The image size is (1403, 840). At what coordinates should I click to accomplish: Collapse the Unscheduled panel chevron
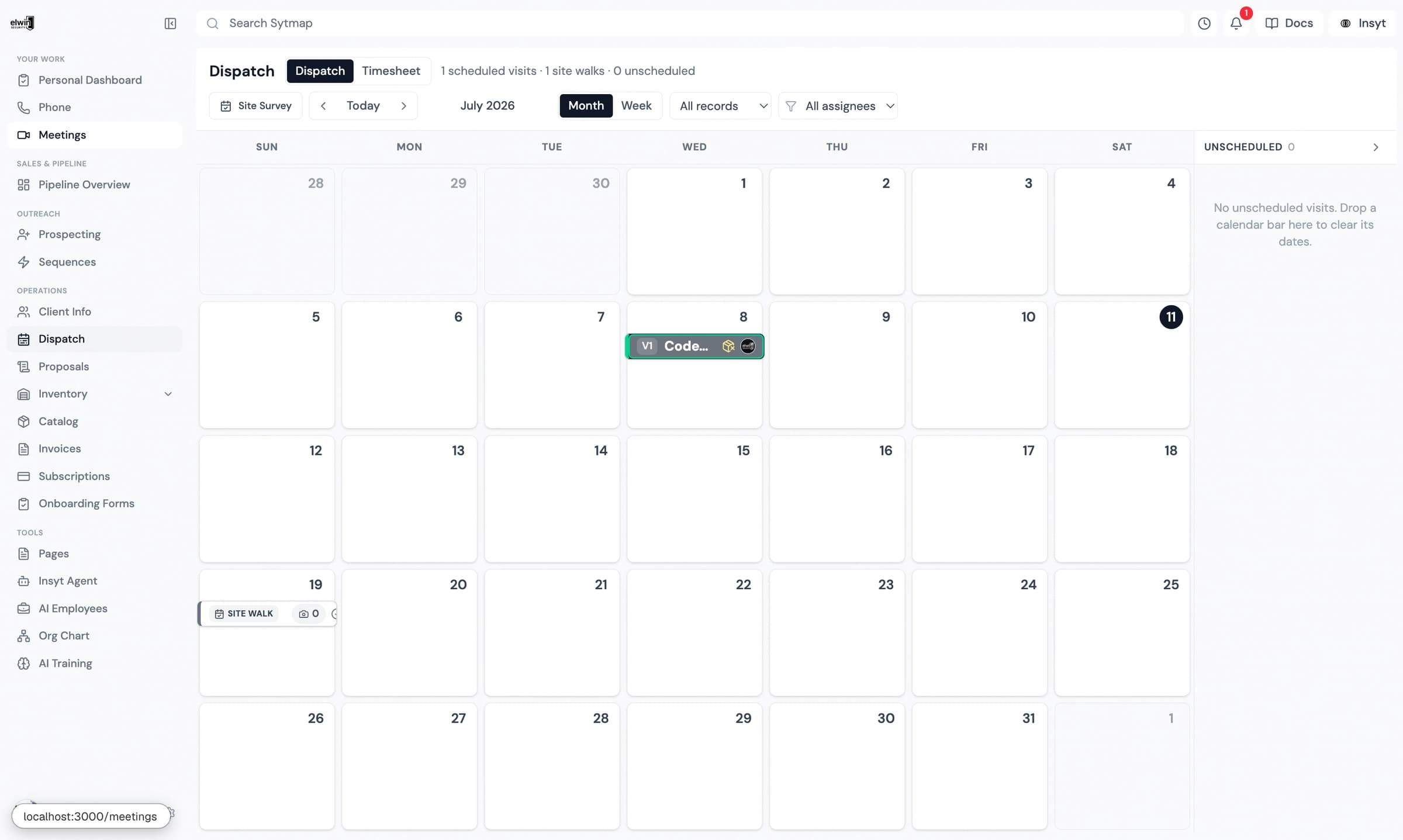point(1376,147)
